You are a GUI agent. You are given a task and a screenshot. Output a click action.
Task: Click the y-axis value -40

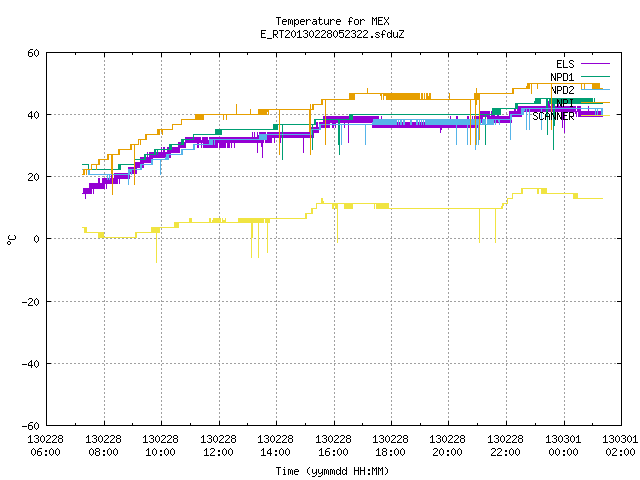tap(31, 364)
